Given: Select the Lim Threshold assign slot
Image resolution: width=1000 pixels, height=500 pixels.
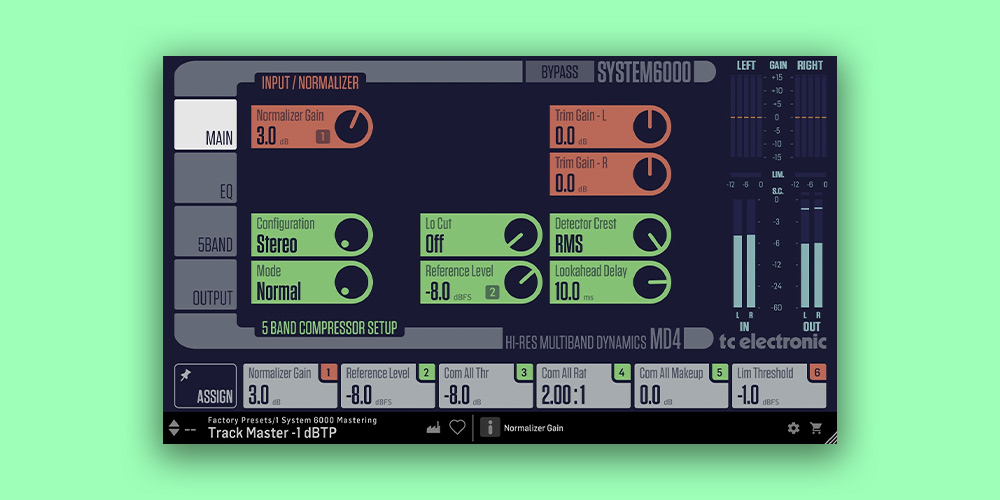Looking at the screenshot, I should point(778,386).
